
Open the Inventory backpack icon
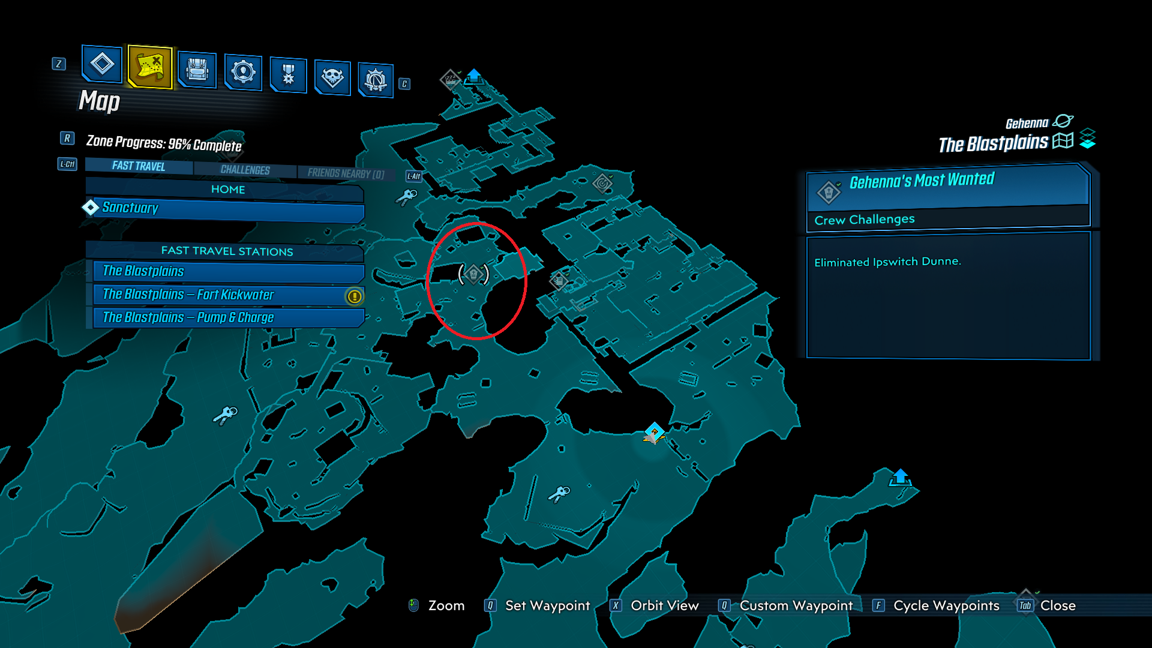196,70
